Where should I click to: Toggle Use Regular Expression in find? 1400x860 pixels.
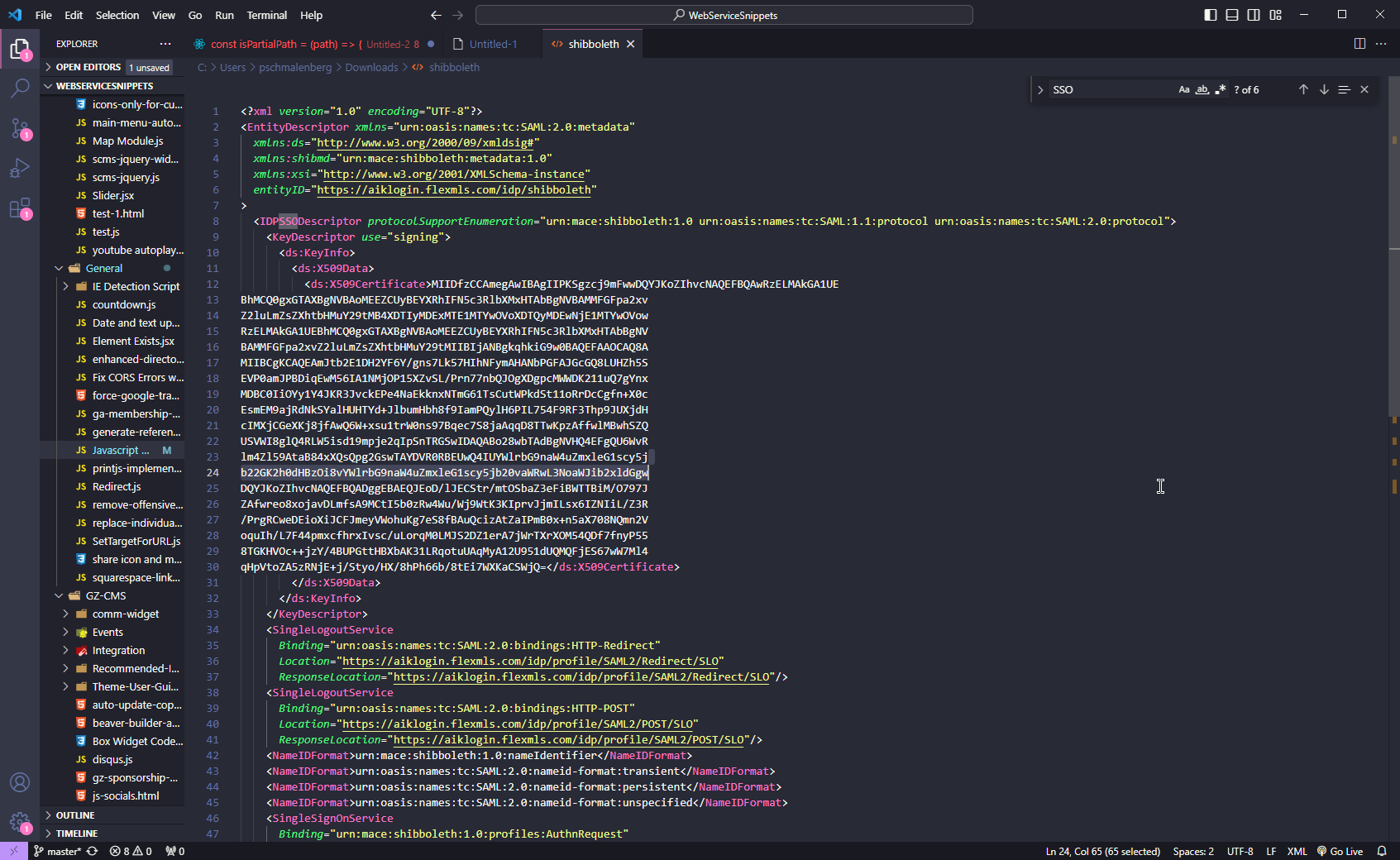point(1221,89)
